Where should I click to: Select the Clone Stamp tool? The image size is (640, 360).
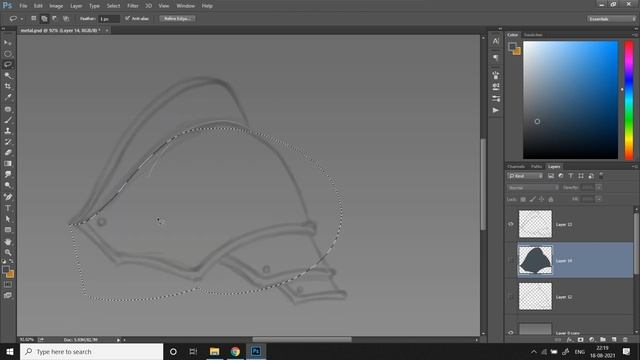8,131
